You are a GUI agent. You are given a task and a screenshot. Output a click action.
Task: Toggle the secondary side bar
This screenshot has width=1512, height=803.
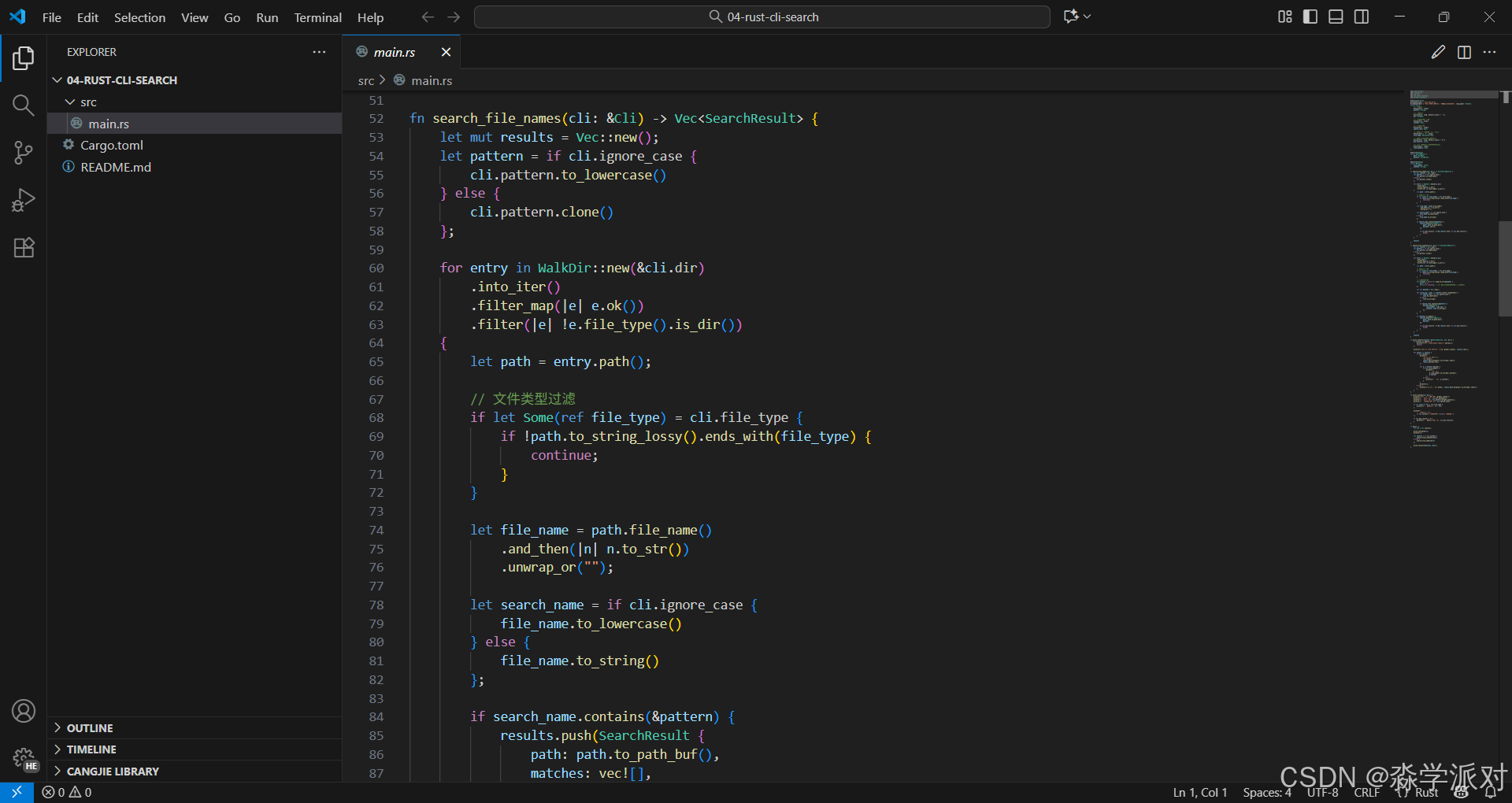[x=1362, y=17]
